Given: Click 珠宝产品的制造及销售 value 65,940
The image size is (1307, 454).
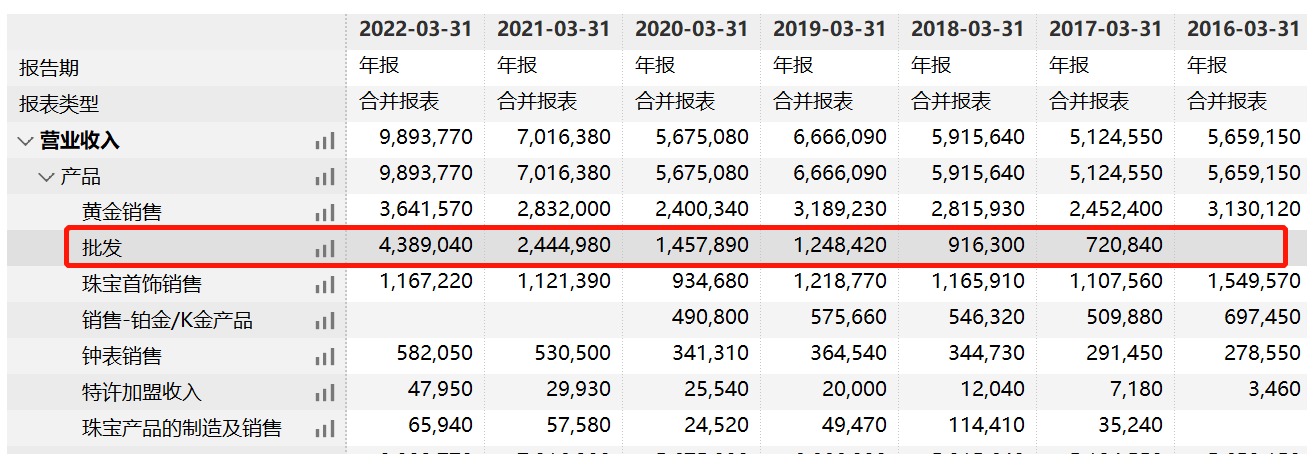Looking at the screenshot, I should pos(441,425).
